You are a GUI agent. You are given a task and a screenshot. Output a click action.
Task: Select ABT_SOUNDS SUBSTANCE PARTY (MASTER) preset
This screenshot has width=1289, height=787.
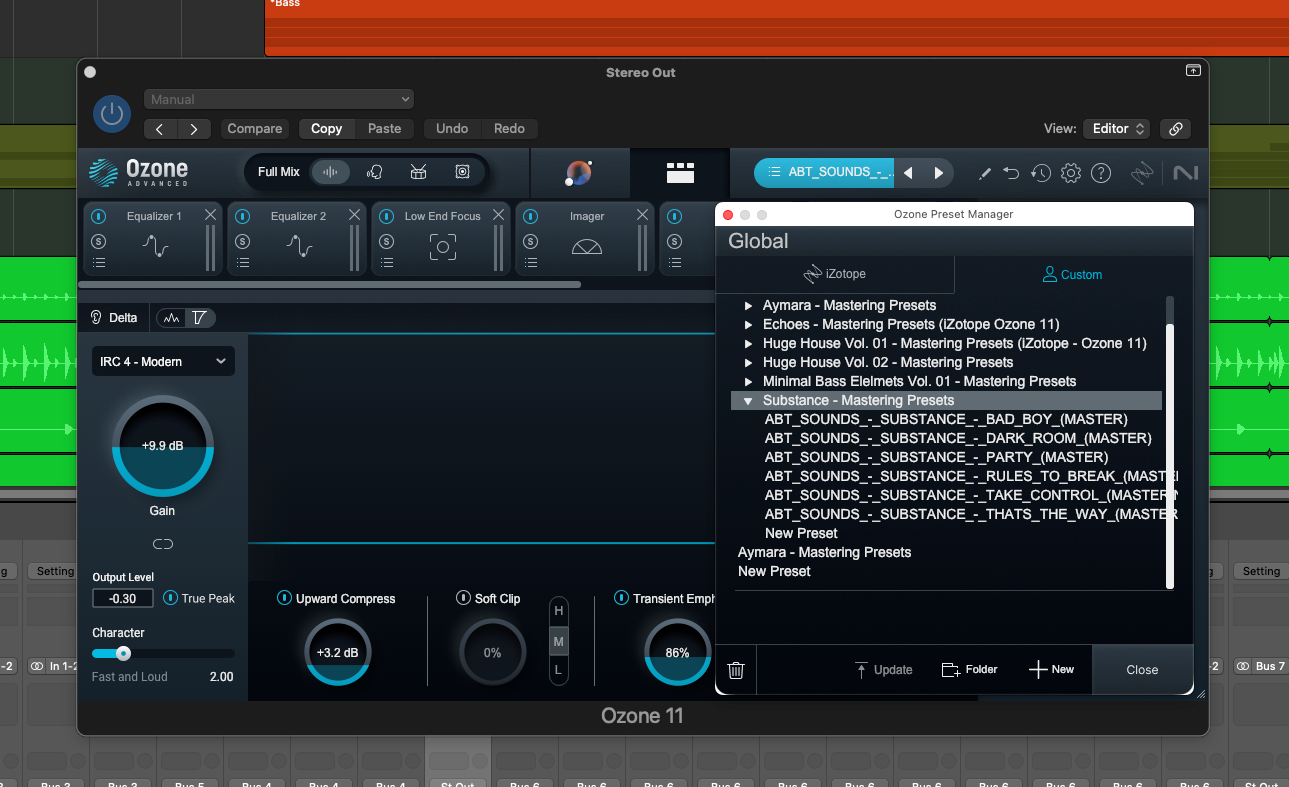coord(936,457)
